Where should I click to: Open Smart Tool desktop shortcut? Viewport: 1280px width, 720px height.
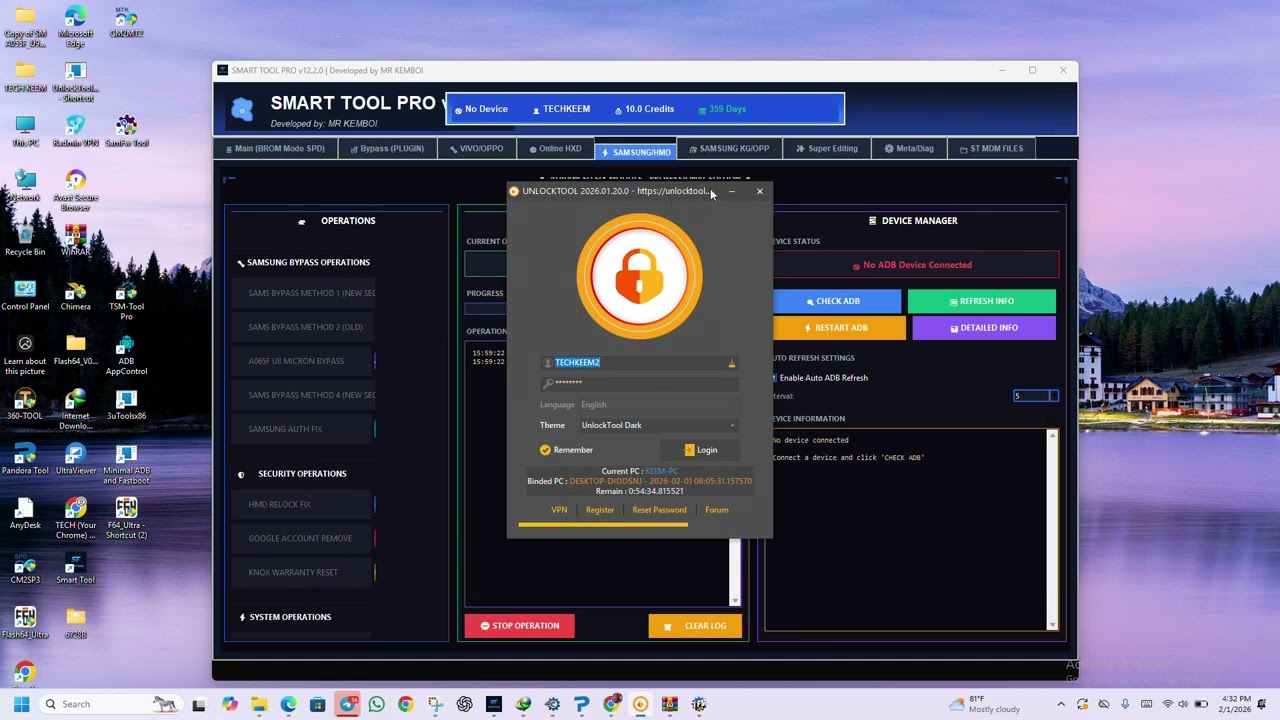(75, 569)
